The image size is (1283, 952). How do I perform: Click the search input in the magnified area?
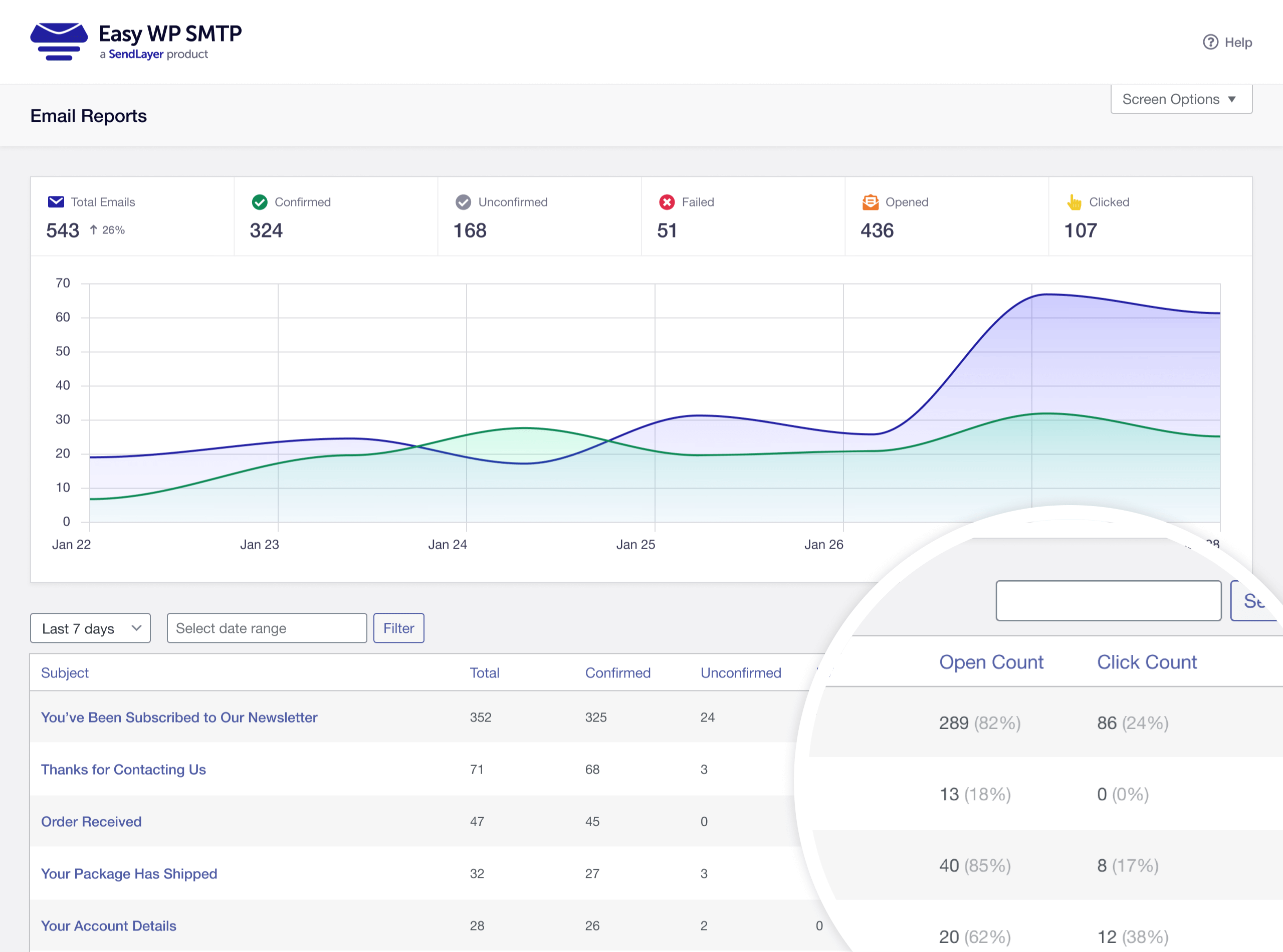[1109, 600]
